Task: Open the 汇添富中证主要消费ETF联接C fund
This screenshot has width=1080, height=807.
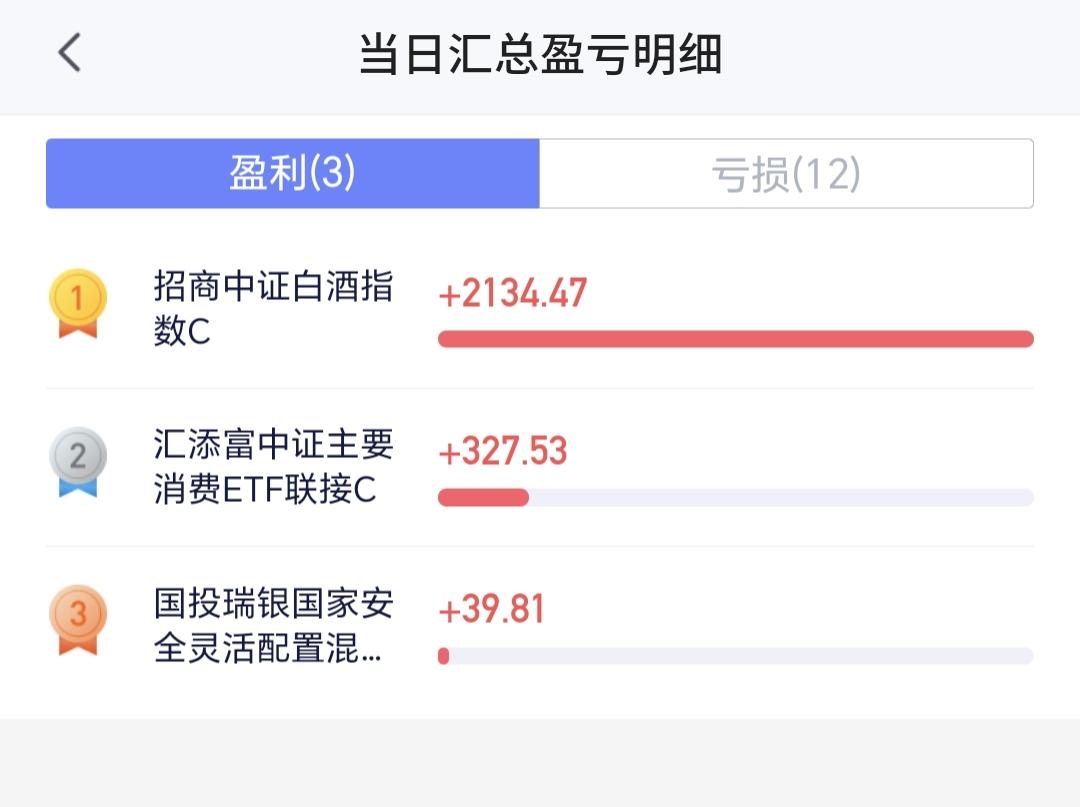Action: pyautogui.click(x=273, y=466)
